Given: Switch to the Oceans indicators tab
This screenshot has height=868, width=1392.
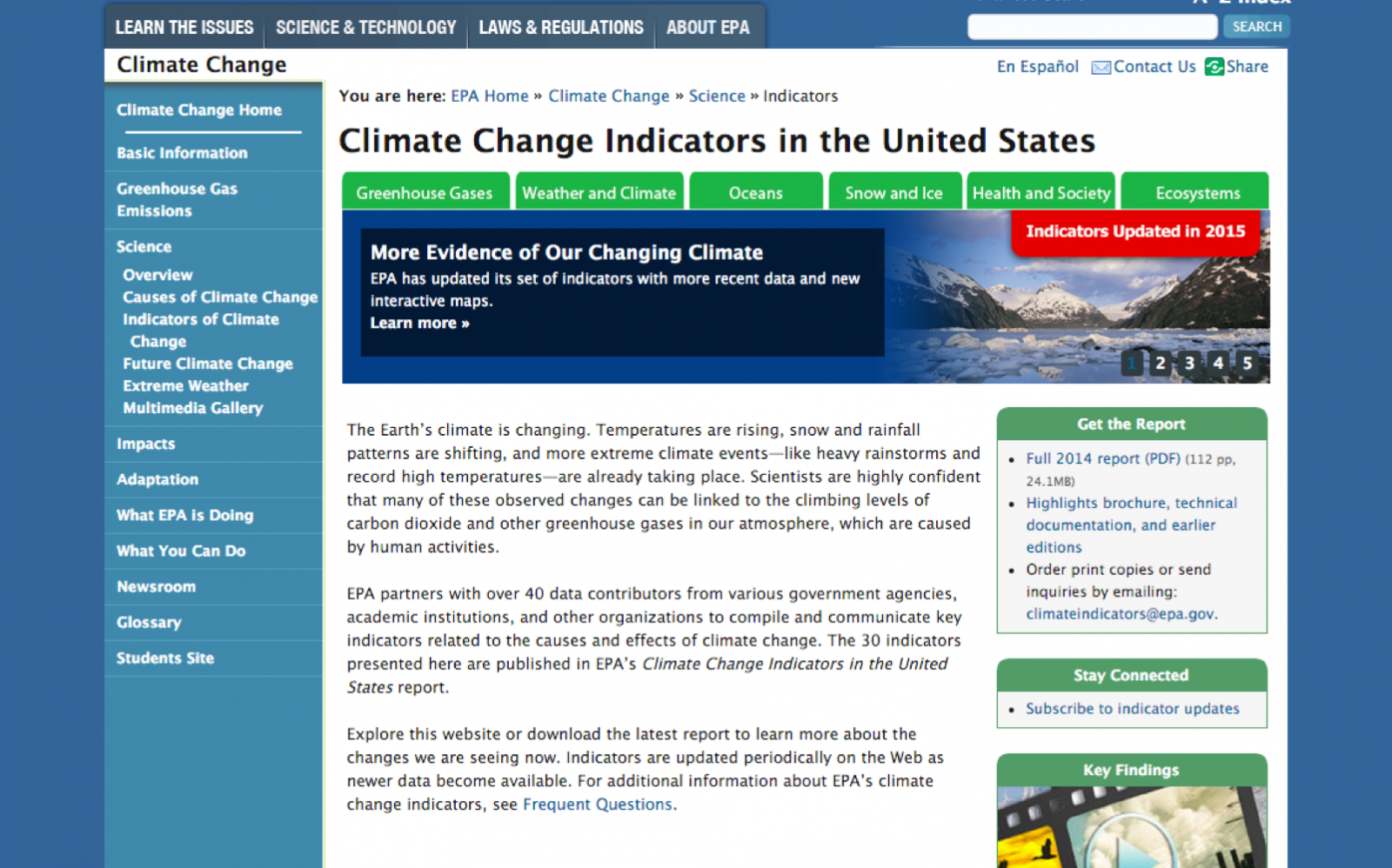Looking at the screenshot, I should [x=755, y=192].
